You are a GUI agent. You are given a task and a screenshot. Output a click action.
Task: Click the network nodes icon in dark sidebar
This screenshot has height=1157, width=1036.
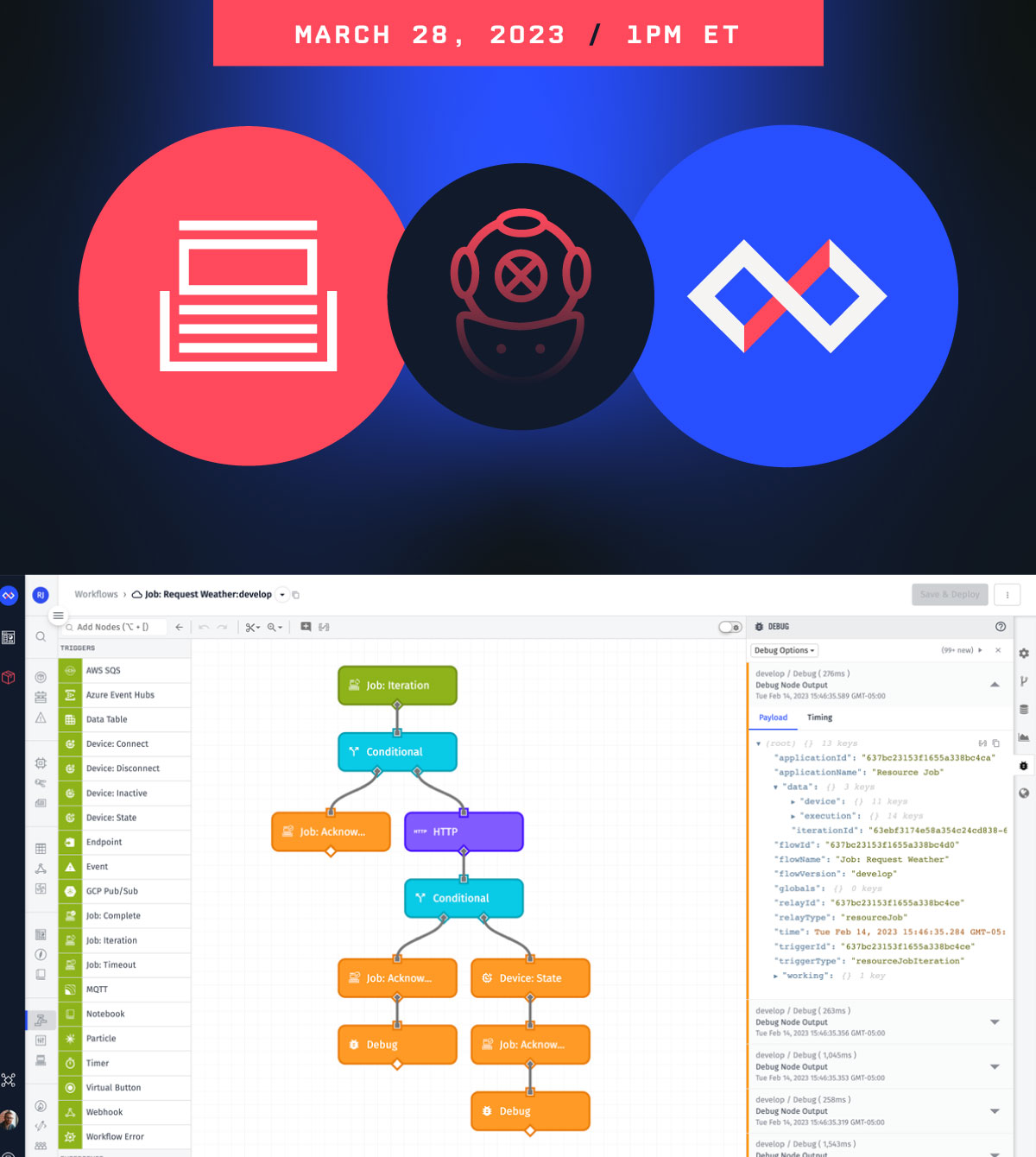9,1080
